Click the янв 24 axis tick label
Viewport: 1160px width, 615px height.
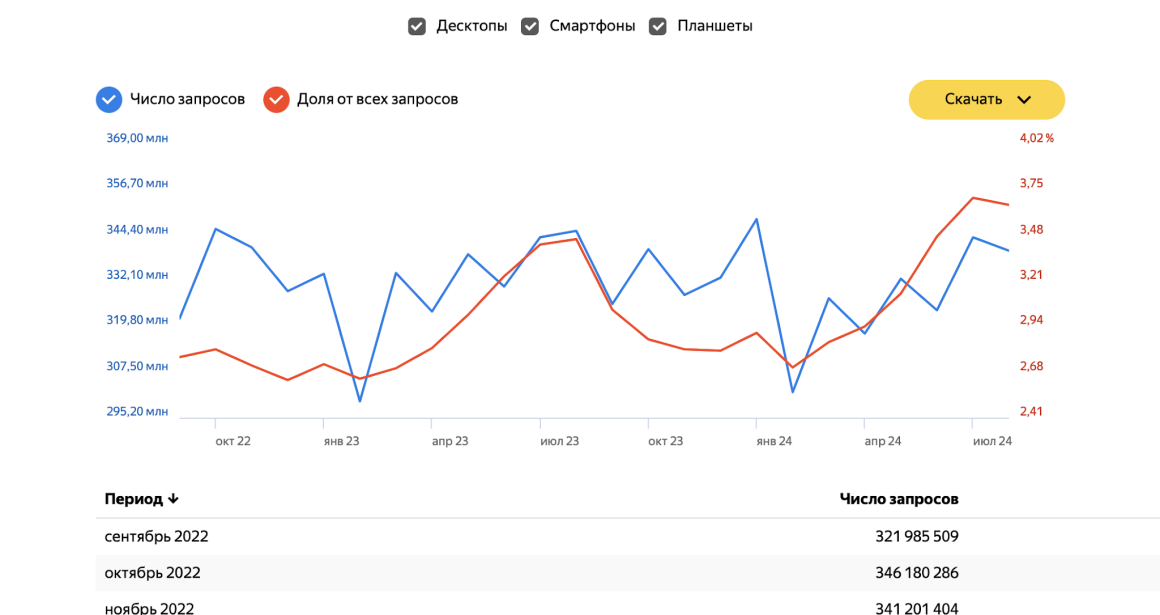774,441
